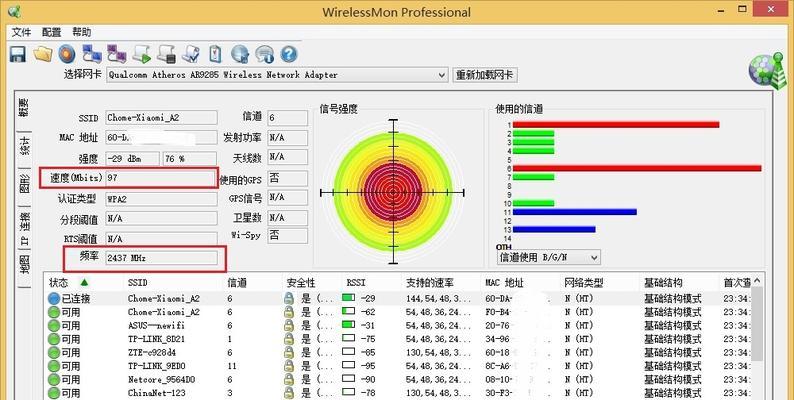Screen dimensions: 794x400
Task: Switch to the 统计 side tab
Action: click(24, 145)
